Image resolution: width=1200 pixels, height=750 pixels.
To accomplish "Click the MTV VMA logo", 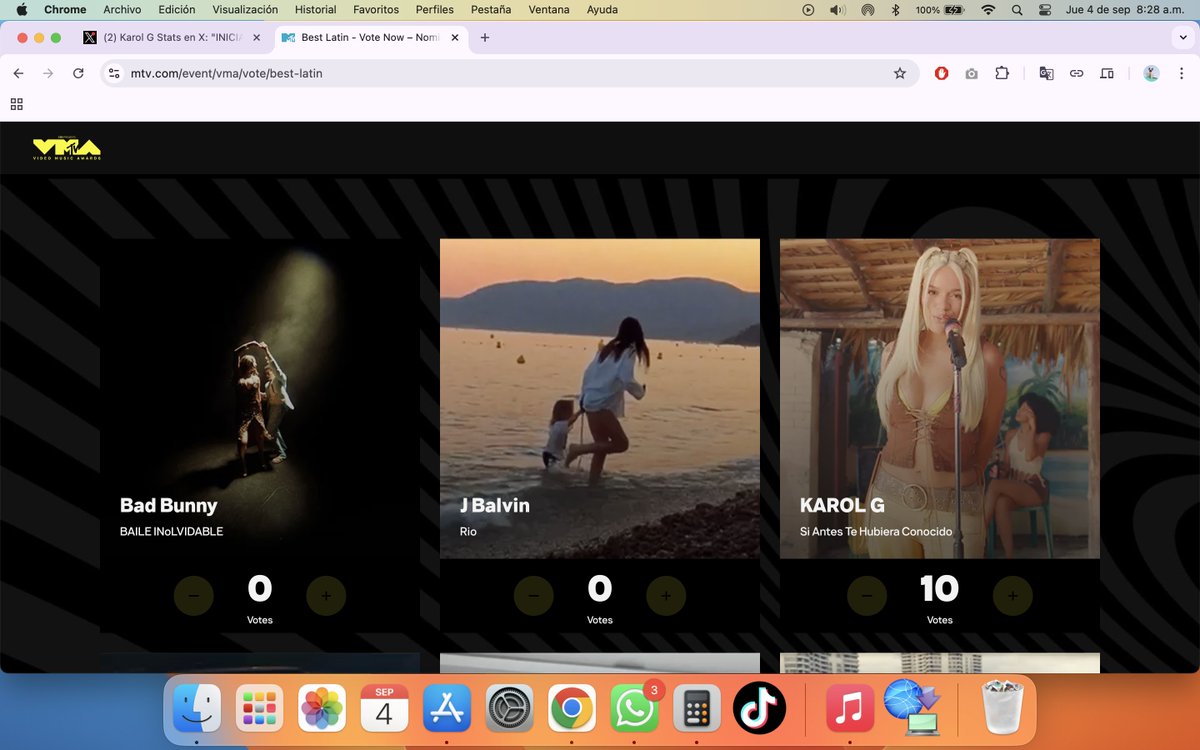I will (66, 149).
